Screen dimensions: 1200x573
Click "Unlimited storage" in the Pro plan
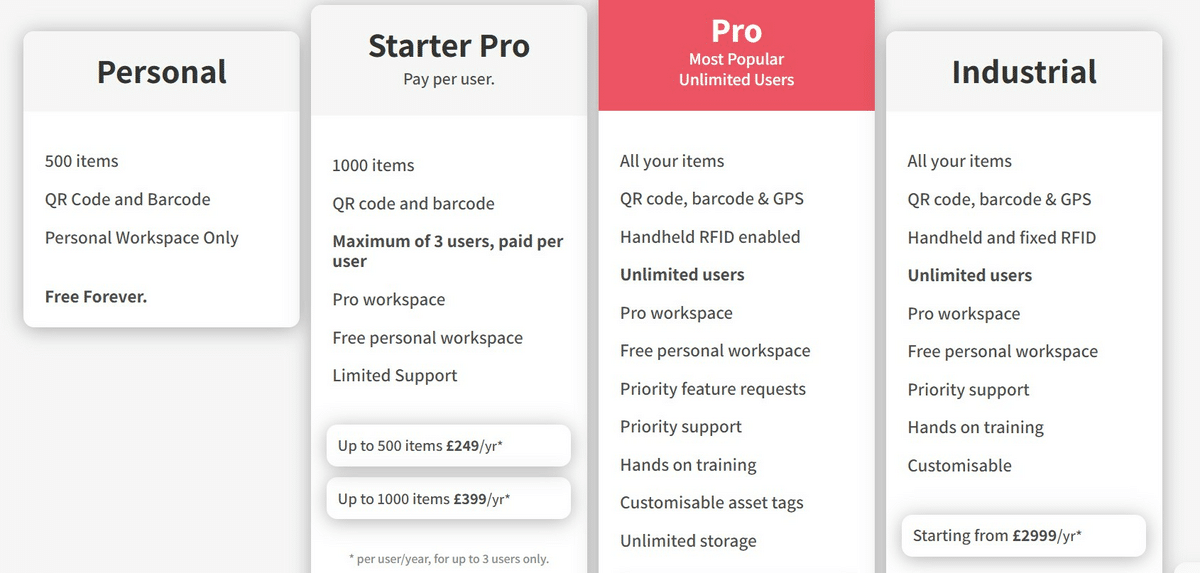point(688,541)
